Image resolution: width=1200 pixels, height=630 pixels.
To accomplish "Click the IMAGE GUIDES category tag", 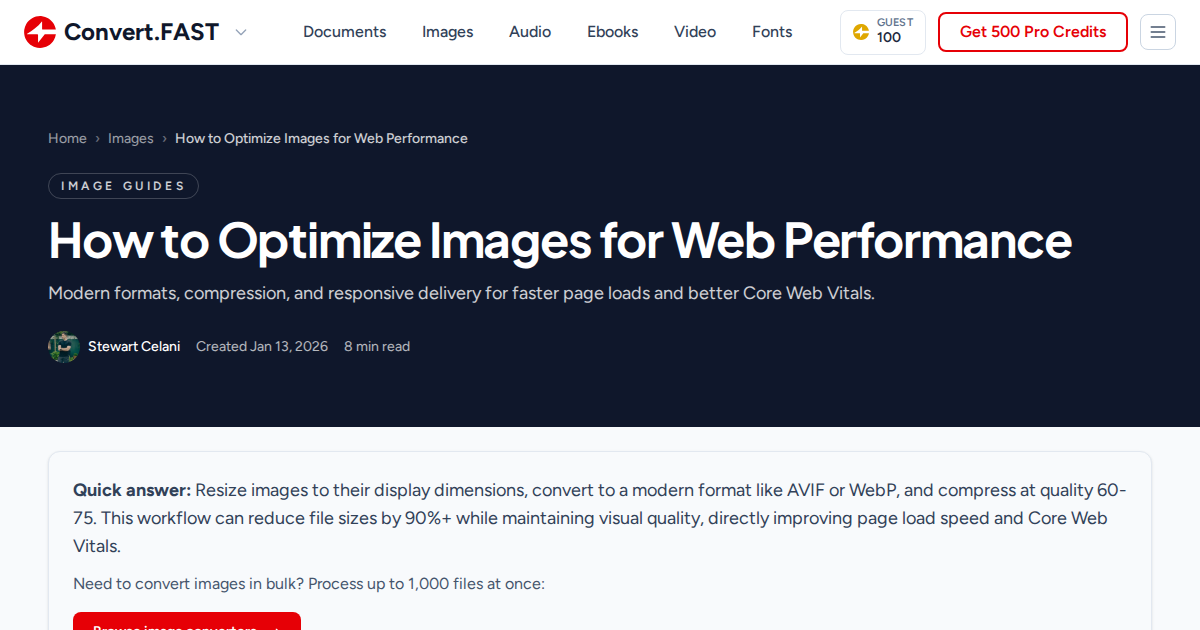I will coord(123,186).
